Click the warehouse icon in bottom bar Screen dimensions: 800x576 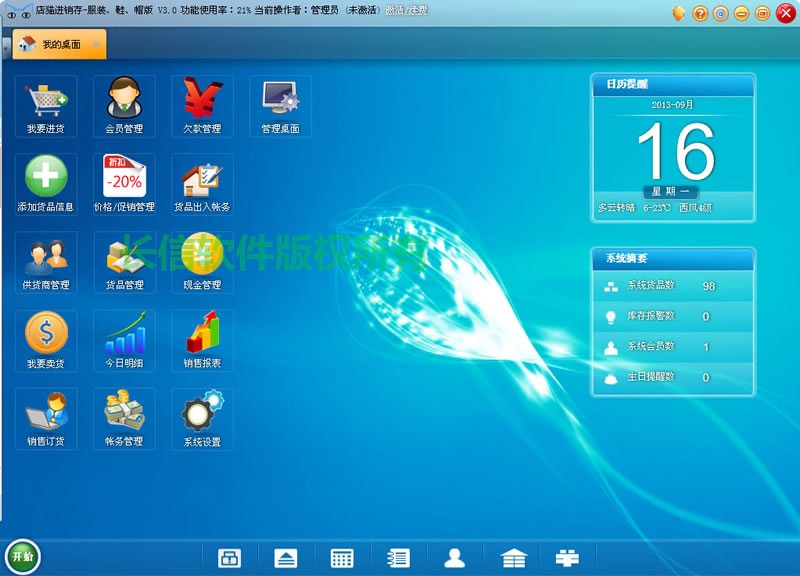point(514,558)
